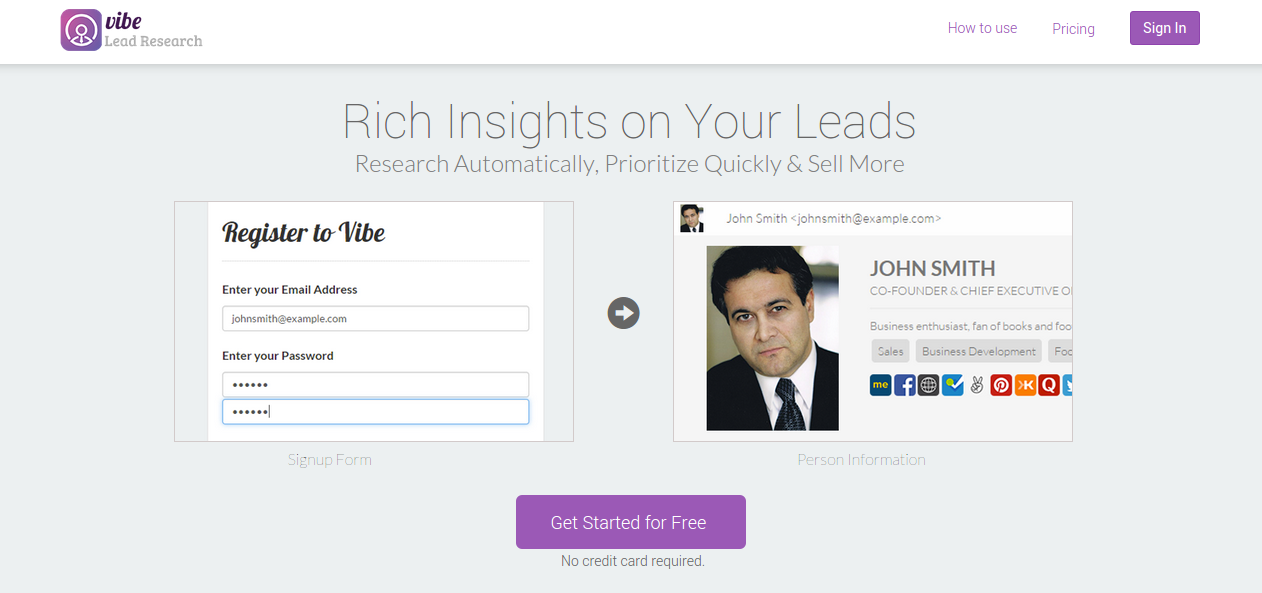
Task: Open the Klout icon on the person card
Action: pos(1025,385)
